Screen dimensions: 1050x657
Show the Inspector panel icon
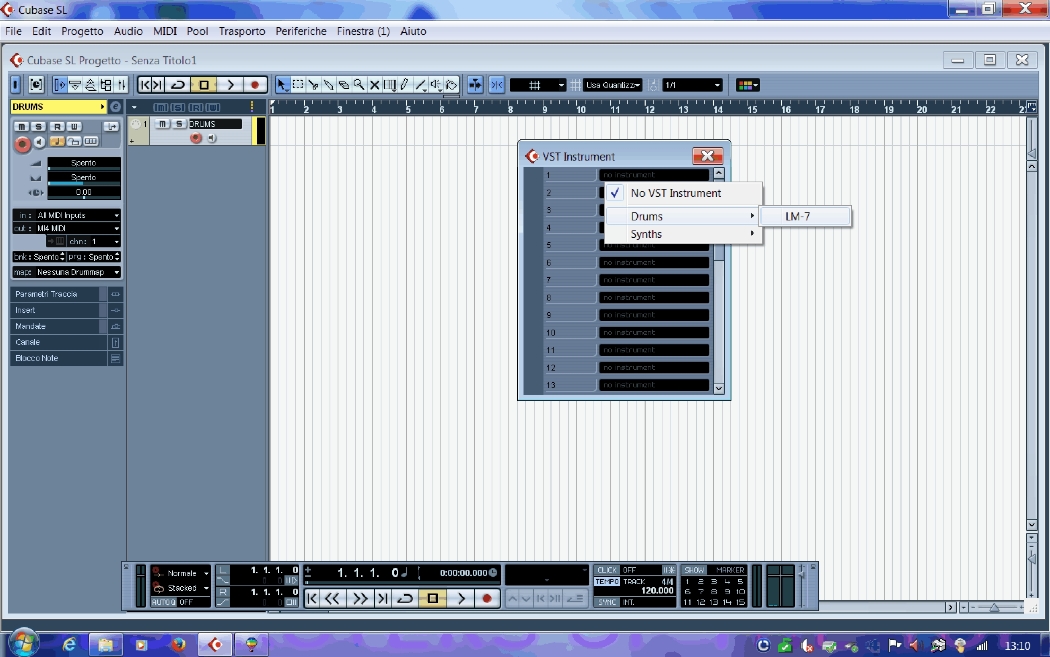(60, 85)
